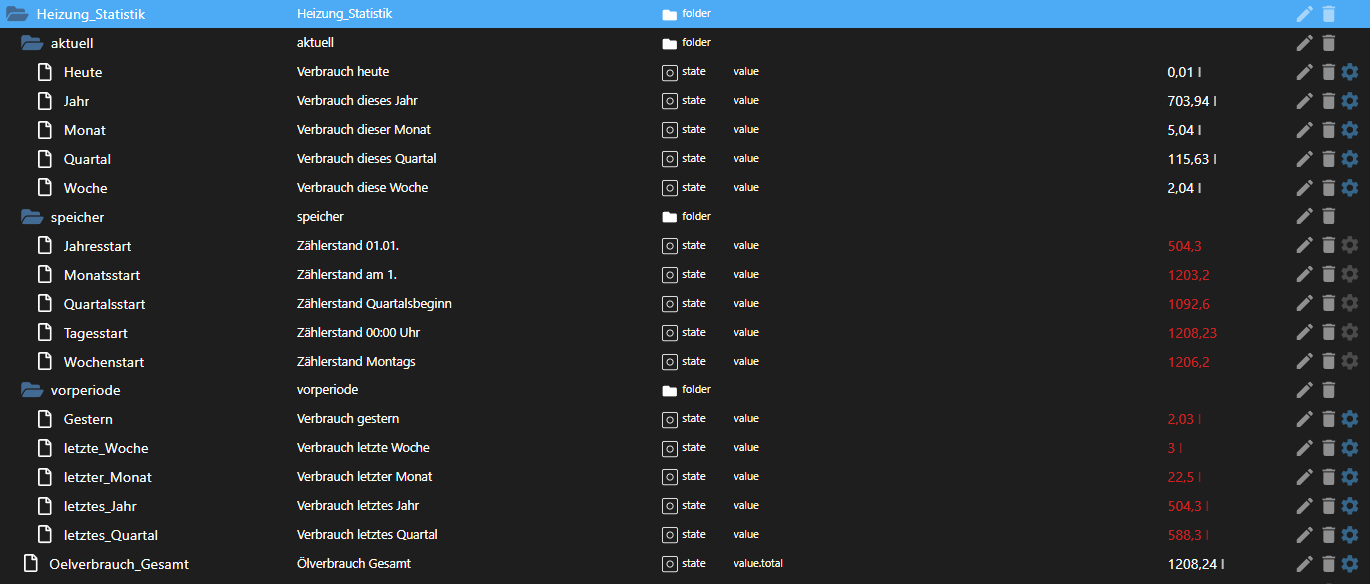Edit the Heizung_Statistik folder with pencil icon
The width and height of the screenshot is (1370, 584).
coord(1304,14)
